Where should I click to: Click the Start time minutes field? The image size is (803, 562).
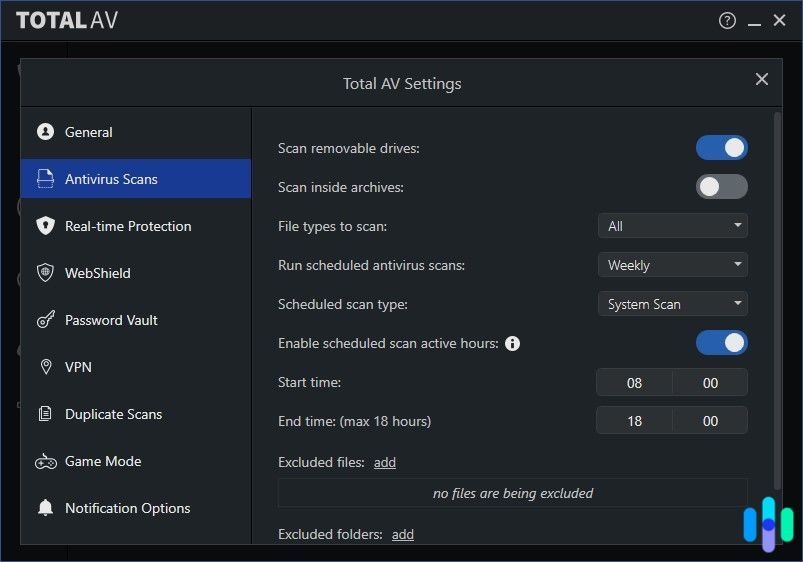(710, 383)
